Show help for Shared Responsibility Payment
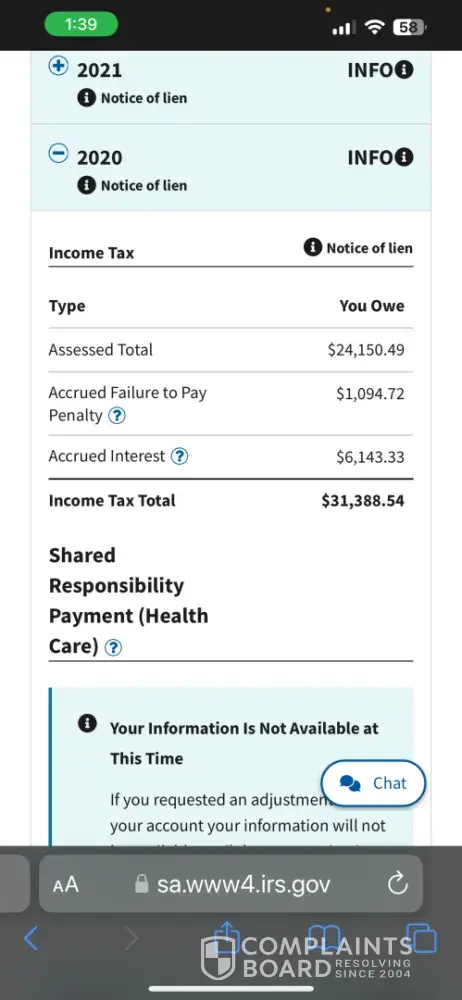Image resolution: width=462 pixels, height=1000 pixels. point(113,648)
